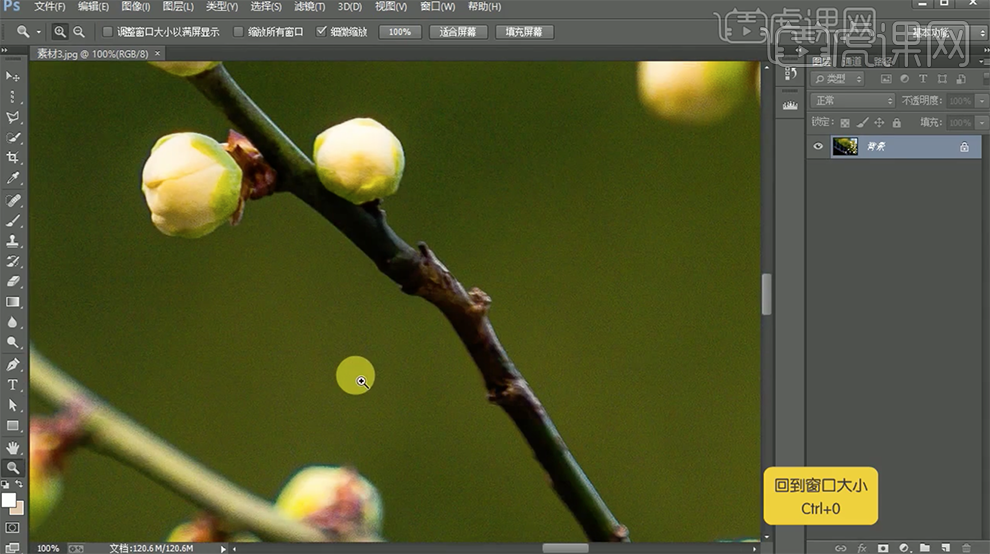Switch to the 通道 channels tab
This screenshot has width=990, height=554.
852,61
